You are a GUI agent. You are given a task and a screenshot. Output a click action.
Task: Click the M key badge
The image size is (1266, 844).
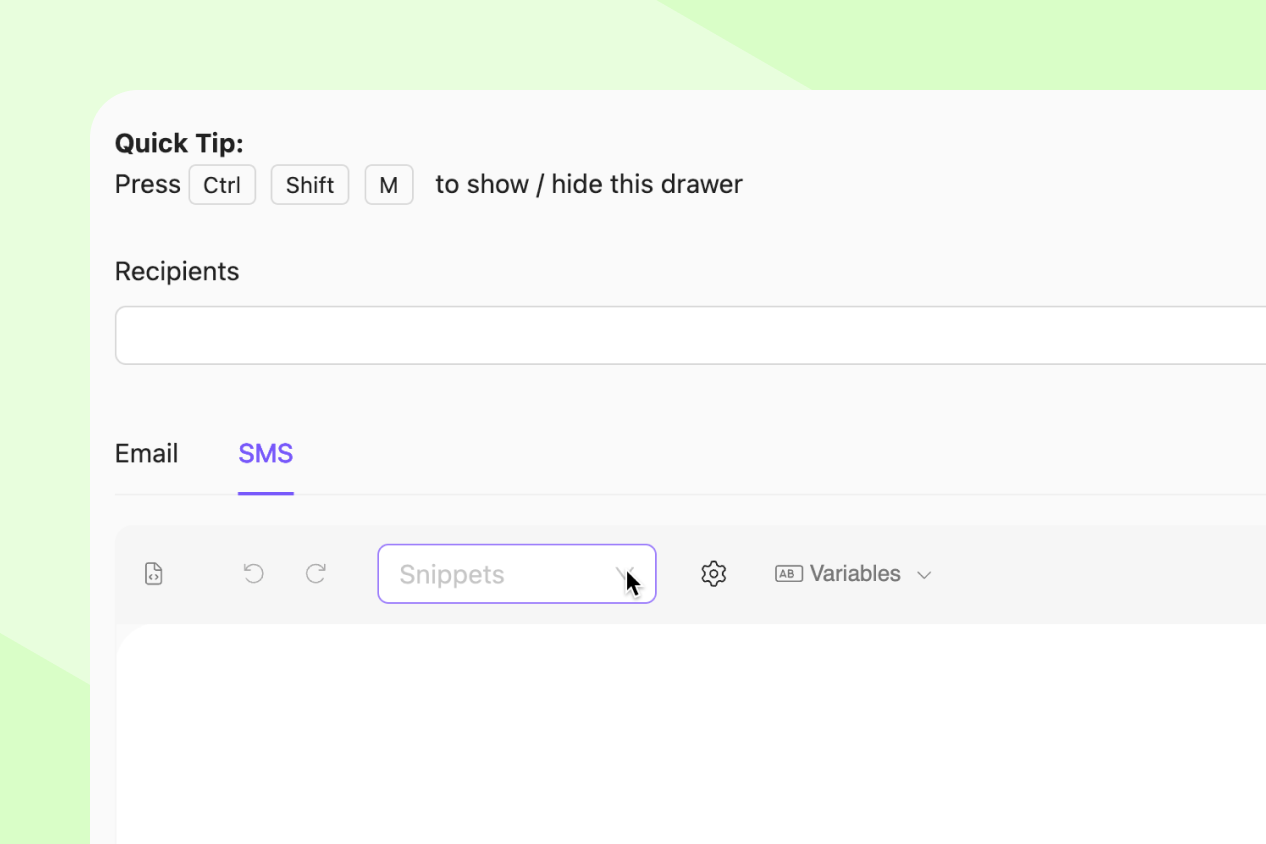(x=389, y=185)
